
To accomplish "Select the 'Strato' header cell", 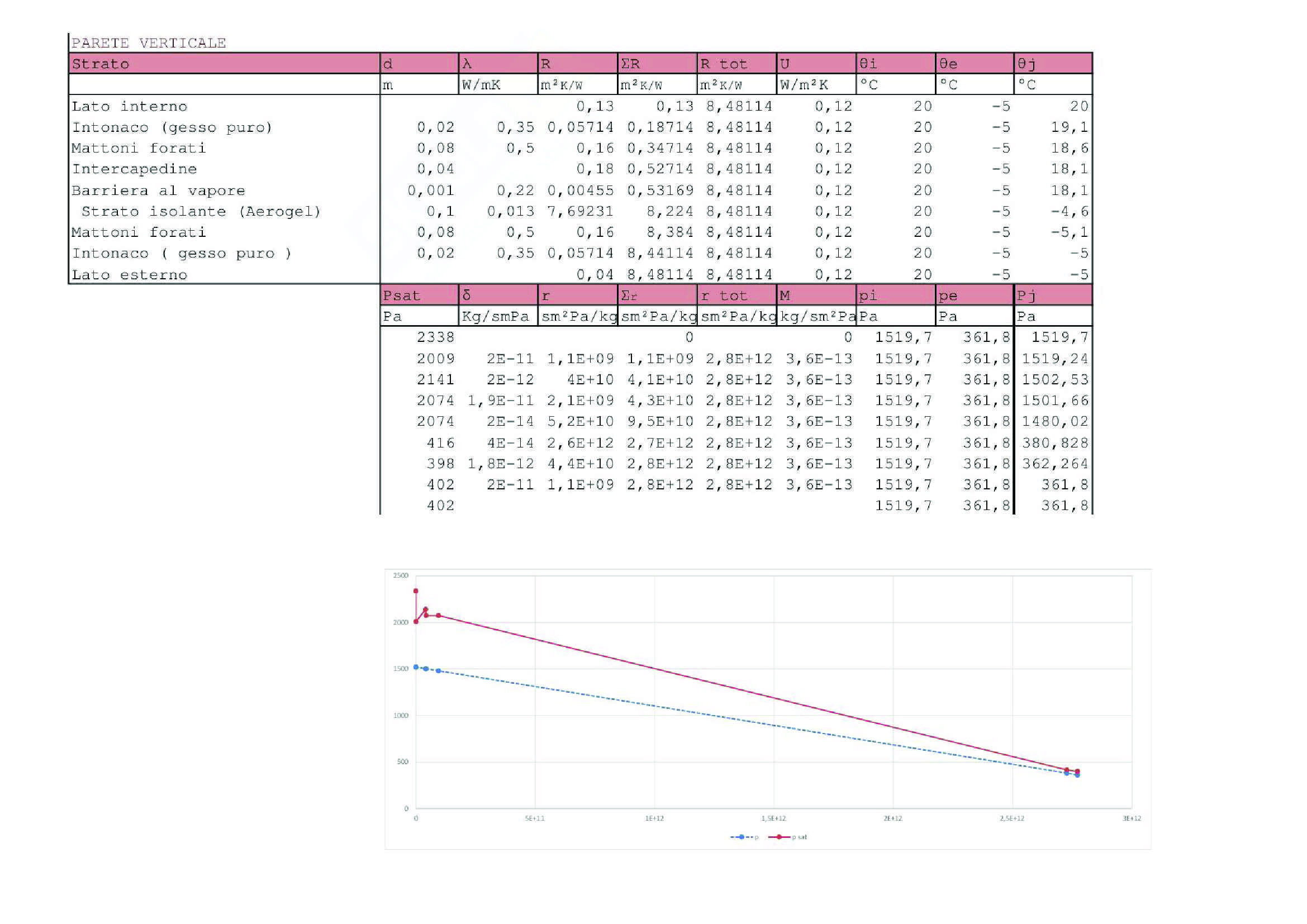I will click(101, 64).
